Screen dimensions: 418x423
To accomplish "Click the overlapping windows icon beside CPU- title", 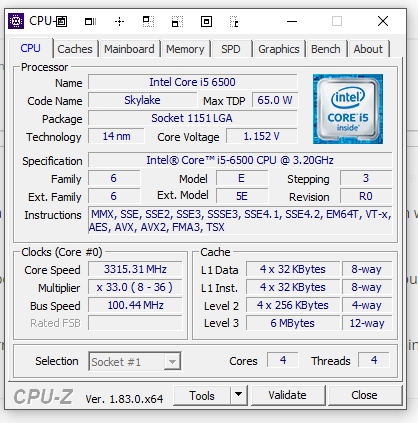I will (x=61, y=22).
